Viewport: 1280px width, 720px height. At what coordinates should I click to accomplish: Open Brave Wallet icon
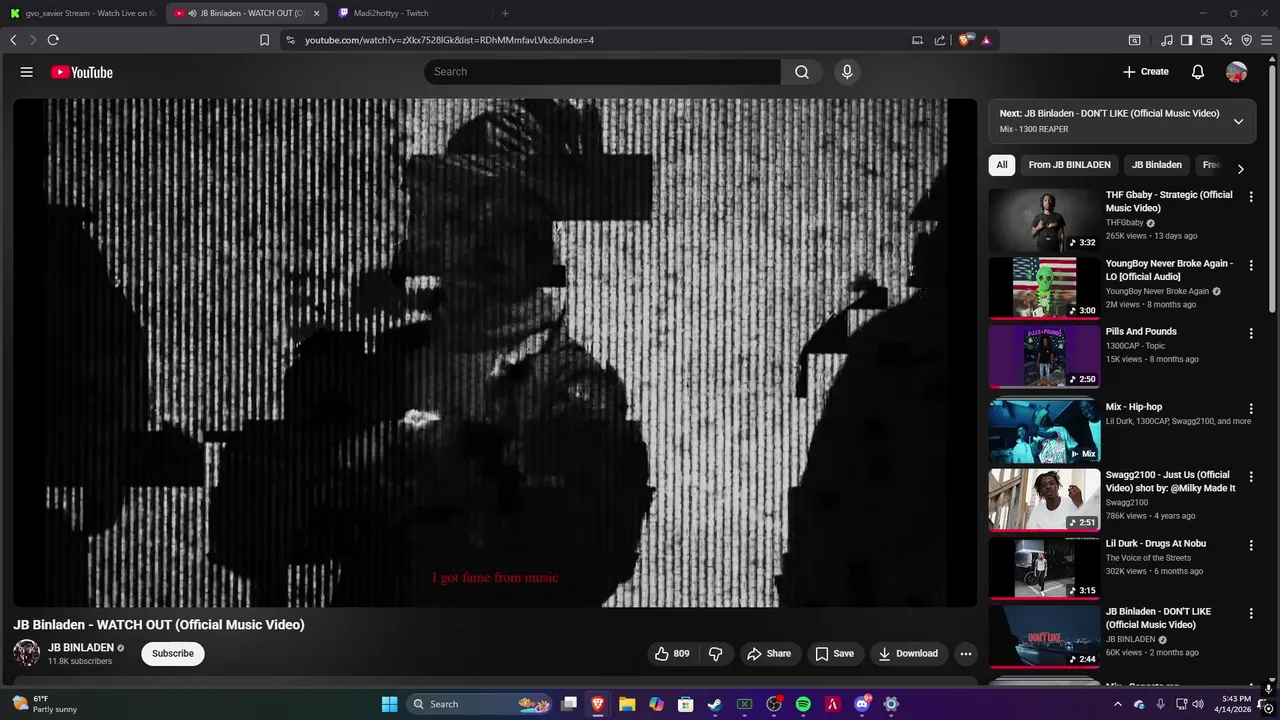point(1206,40)
